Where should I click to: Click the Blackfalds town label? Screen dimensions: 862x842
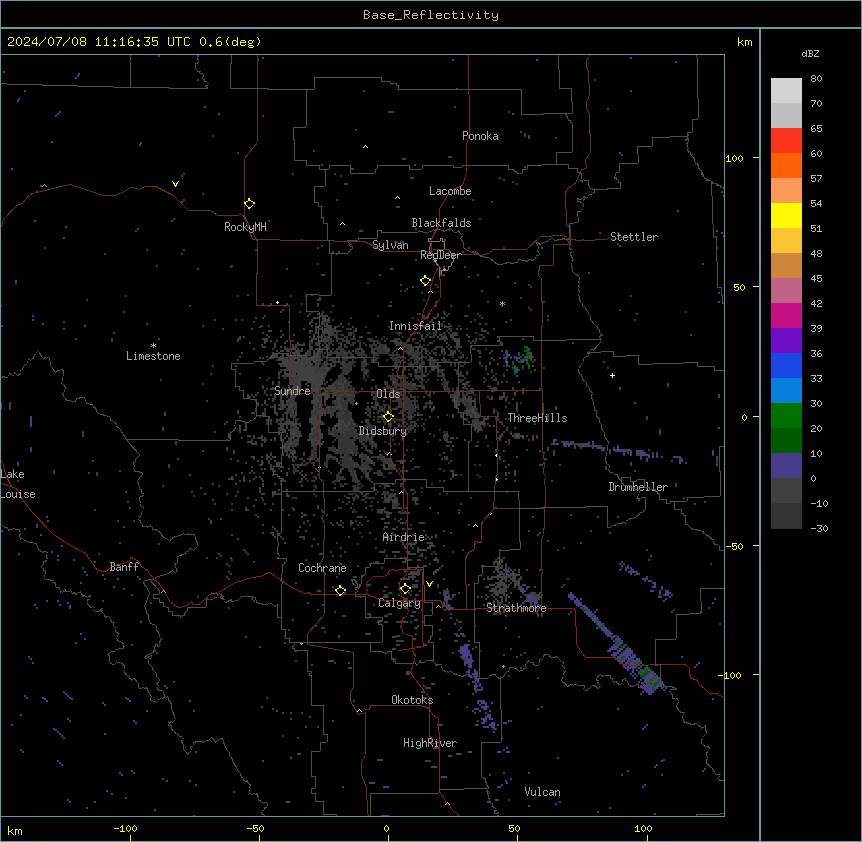pyautogui.click(x=441, y=223)
